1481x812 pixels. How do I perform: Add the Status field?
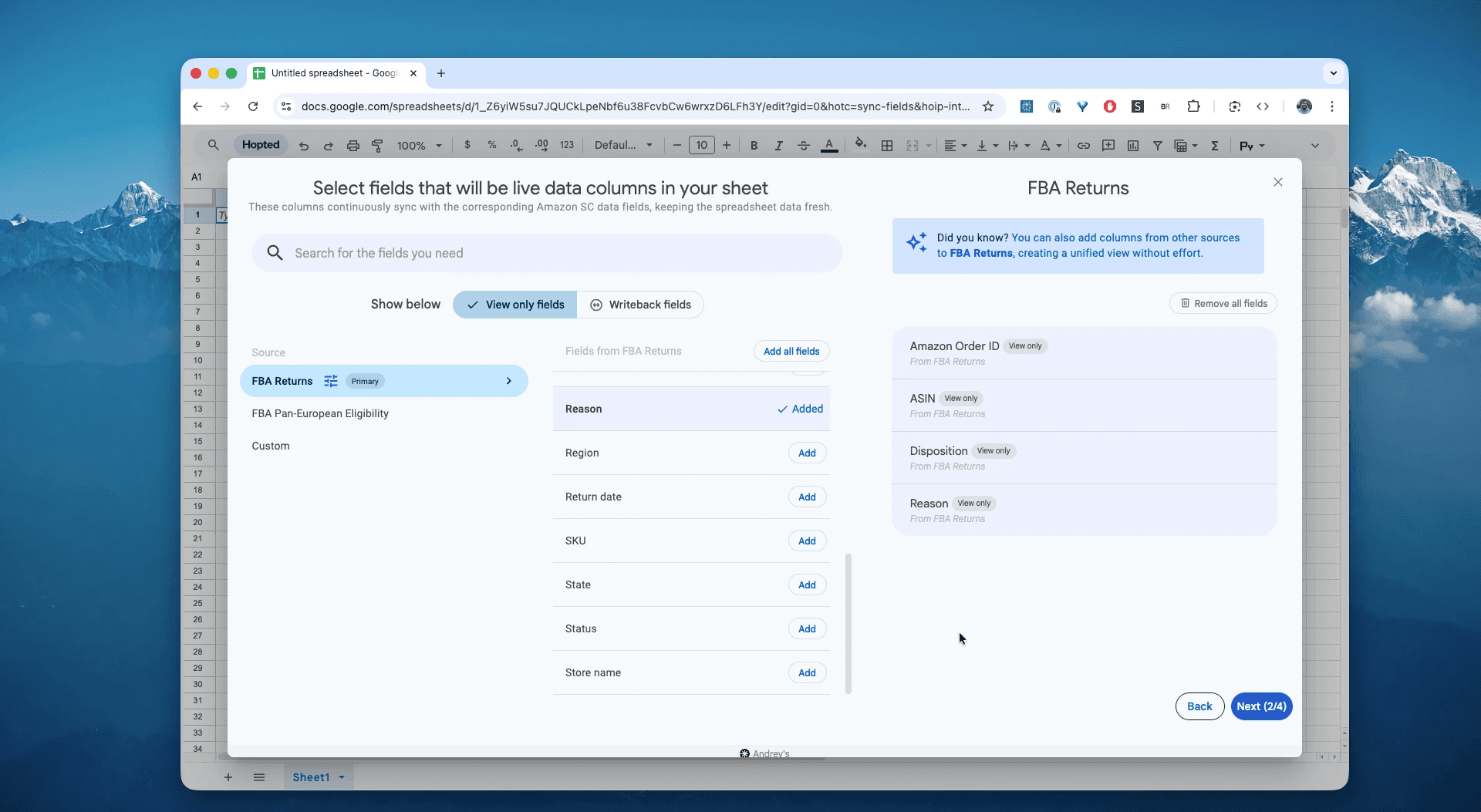(807, 629)
